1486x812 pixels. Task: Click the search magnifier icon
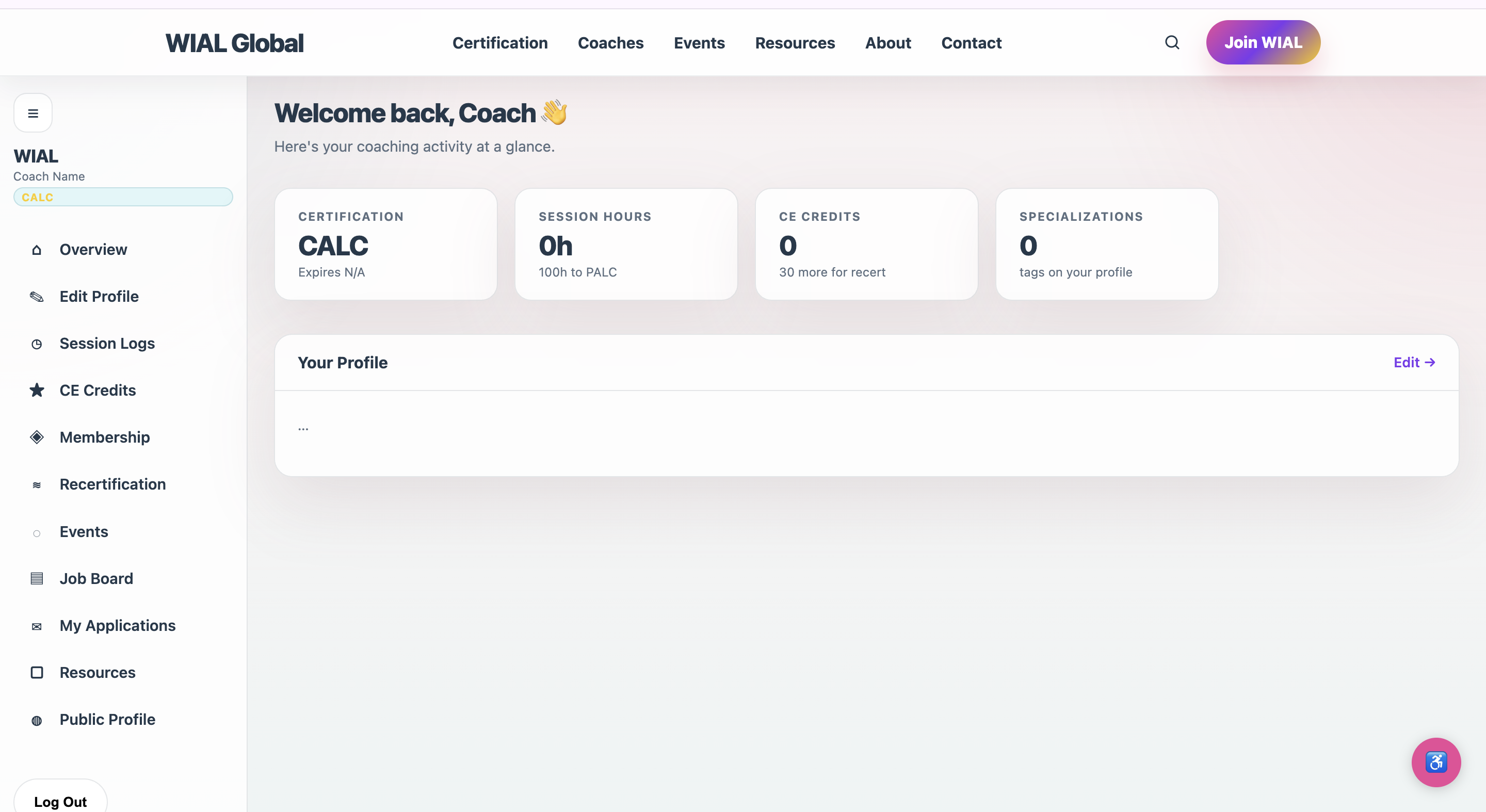tap(1172, 43)
